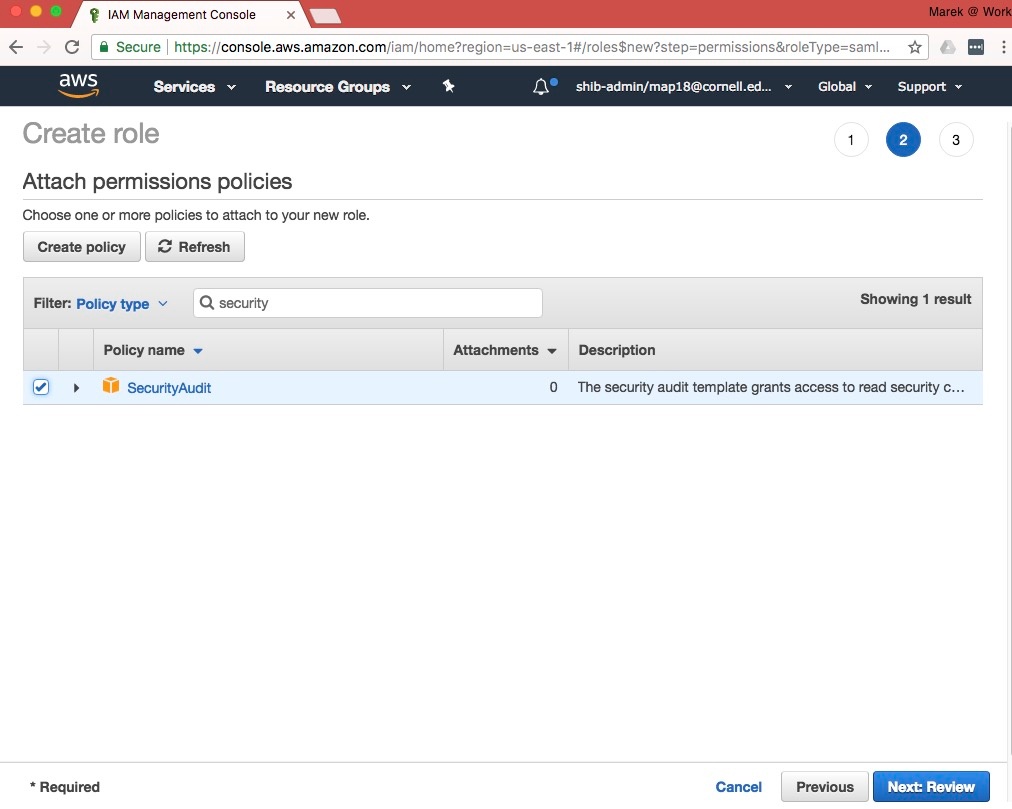1012x809 pixels.
Task: Click the 'Showing 1 result' text
Action: pyautogui.click(x=915, y=299)
